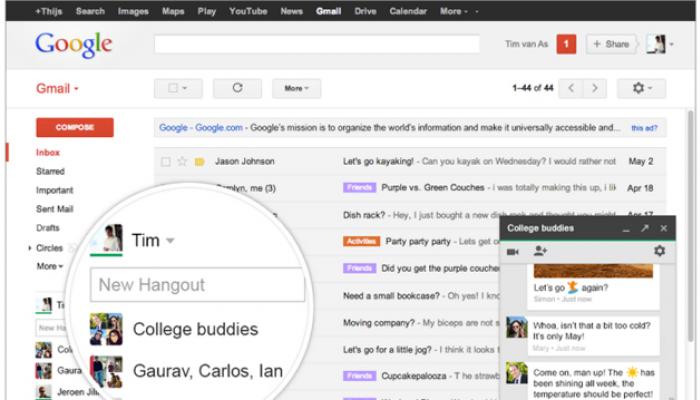Add people to College buddies chat
The height and width of the screenshot is (400, 700).
click(540, 251)
